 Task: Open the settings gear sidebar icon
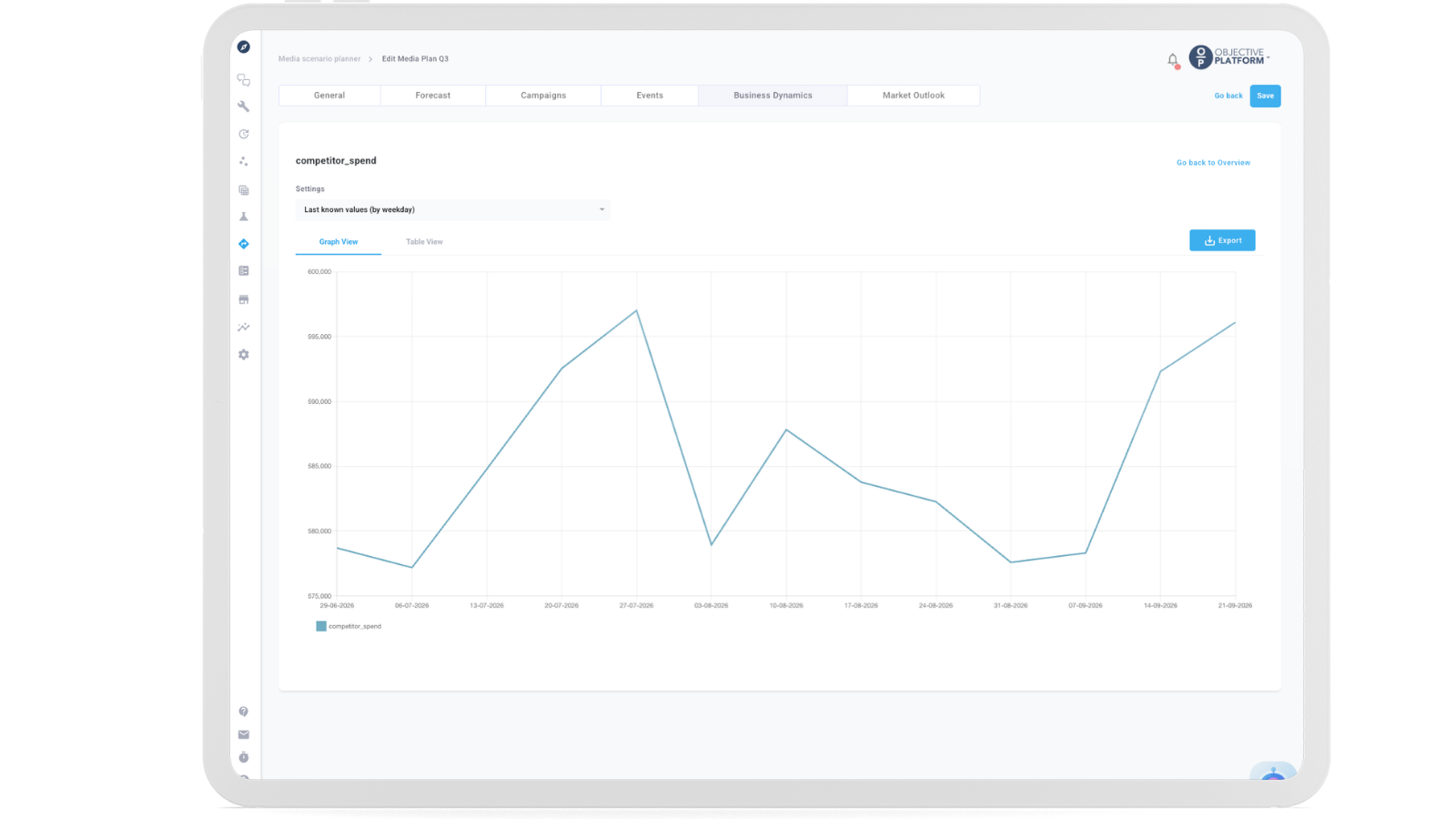pyautogui.click(x=244, y=355)
